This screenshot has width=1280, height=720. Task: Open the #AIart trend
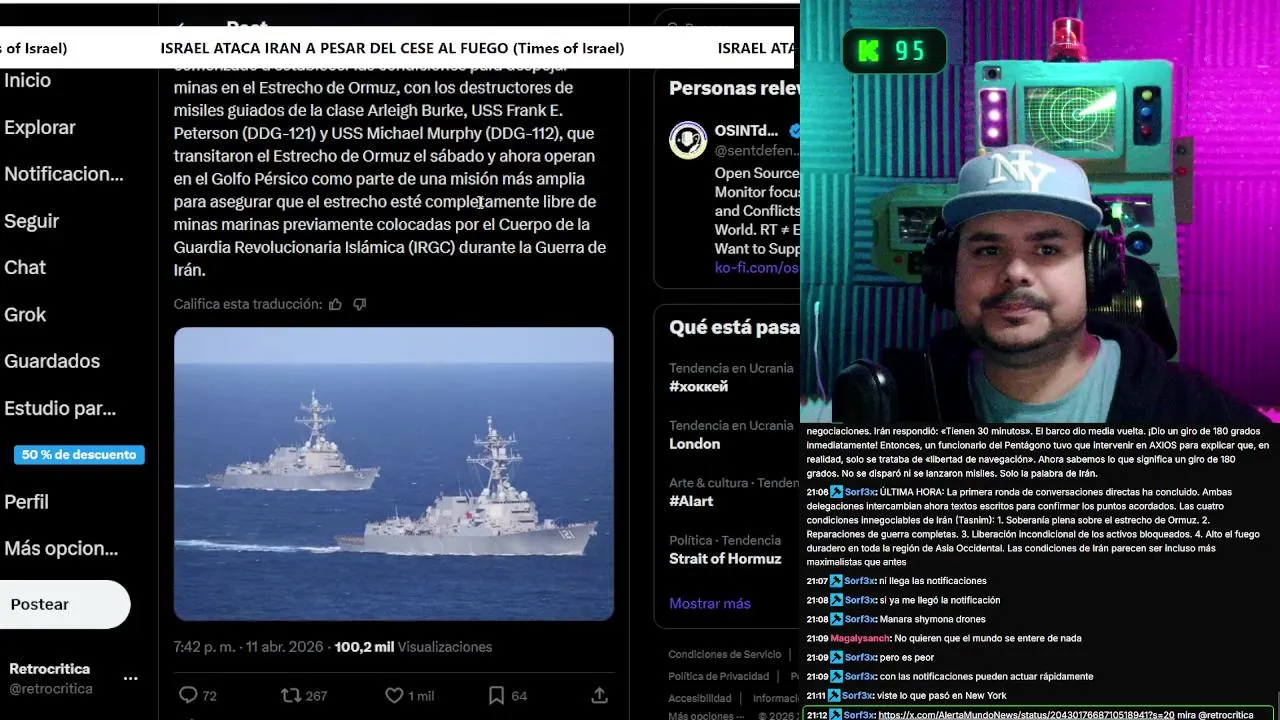coord(691,501)
